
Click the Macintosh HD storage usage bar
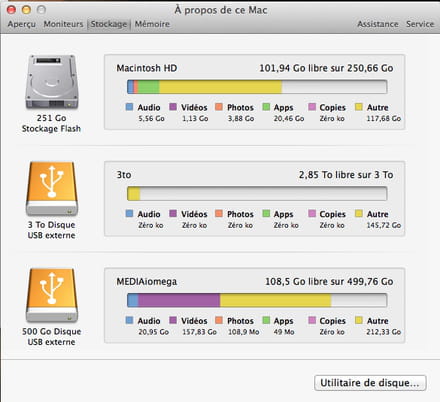pos(257,87)
